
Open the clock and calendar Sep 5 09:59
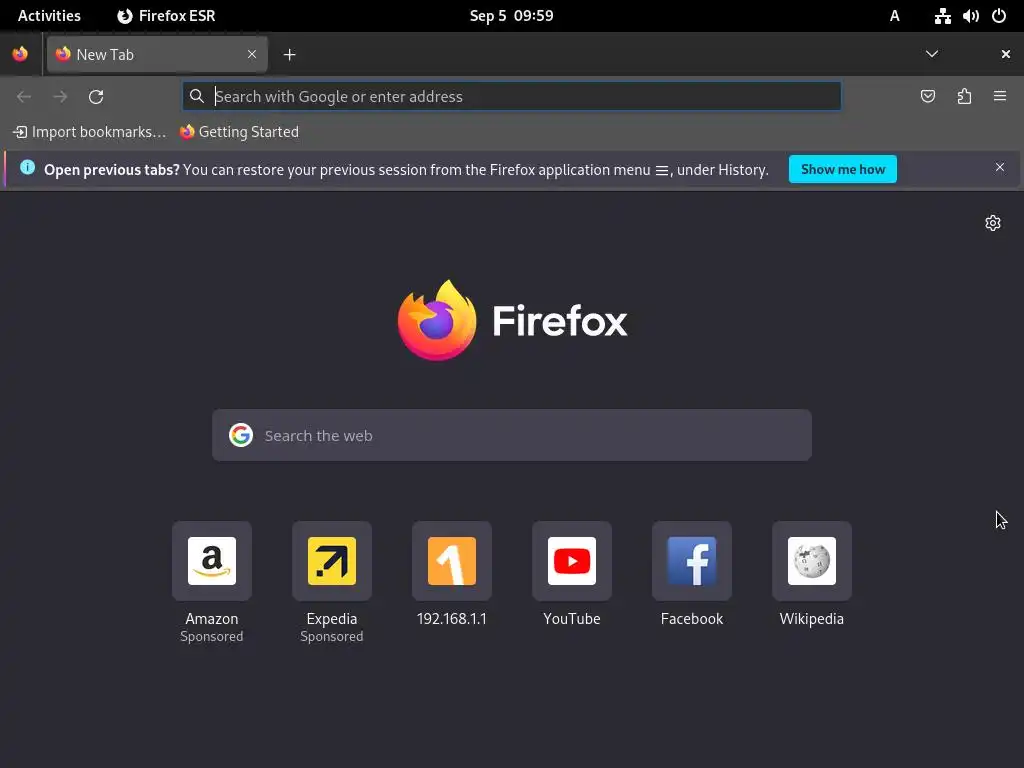511,16
